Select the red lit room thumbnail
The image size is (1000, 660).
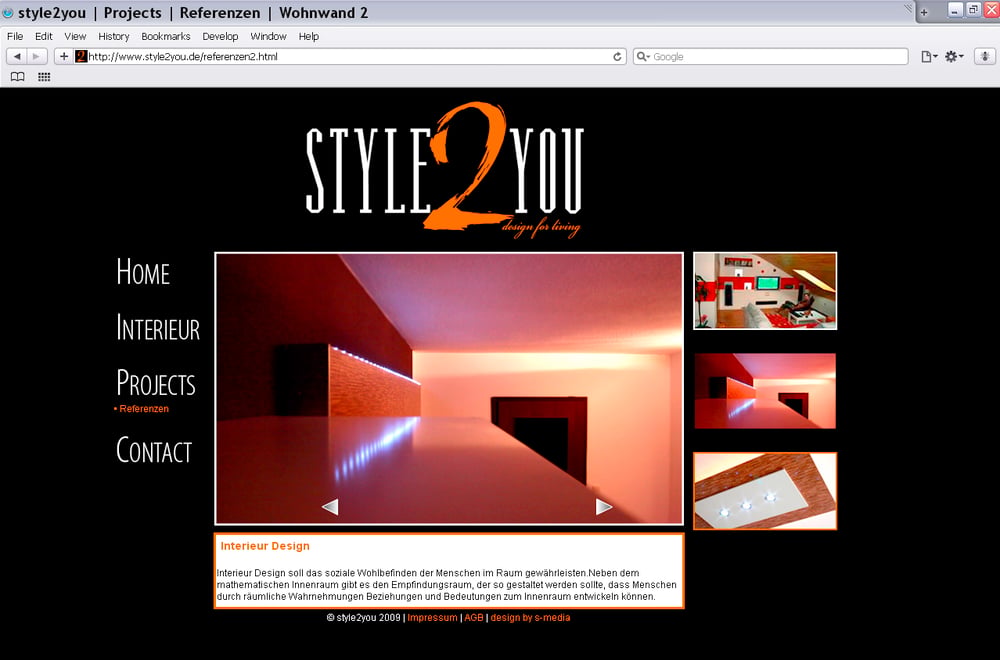pyautogui.click(x=765, y=391)
